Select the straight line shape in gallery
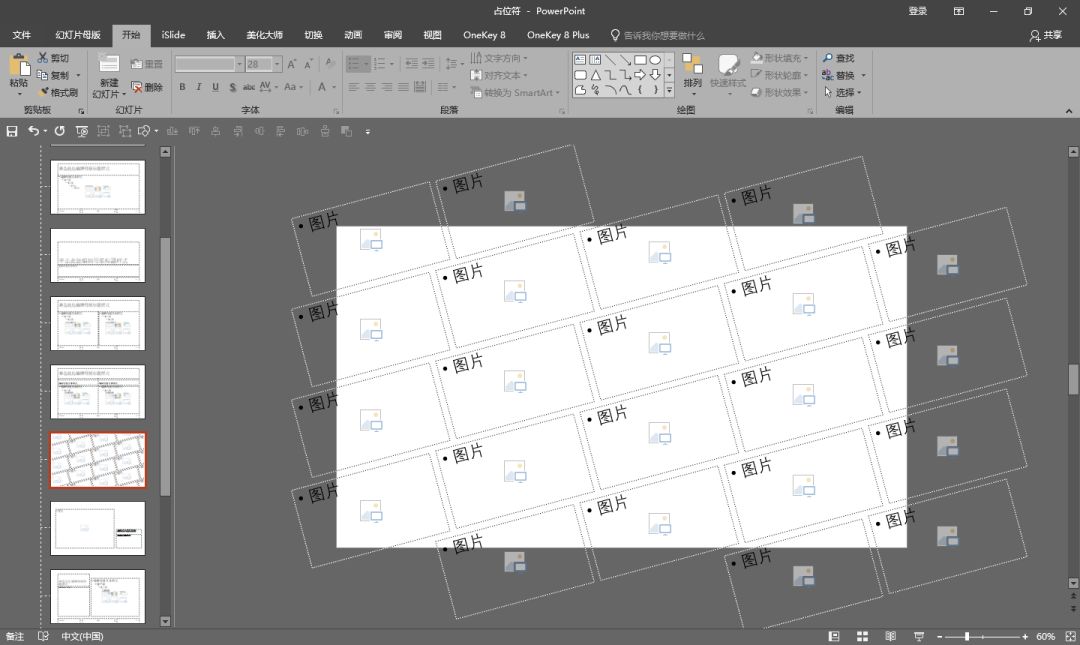The height and width of the screenshot is (645, 1080). click(x=610, y=60)
